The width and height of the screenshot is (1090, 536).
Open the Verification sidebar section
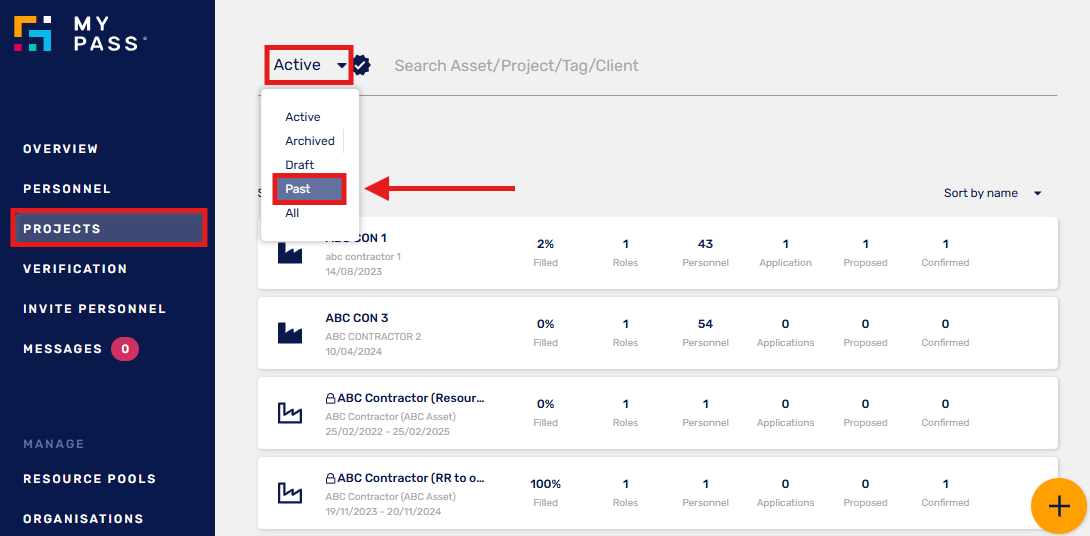click(75, 269)
